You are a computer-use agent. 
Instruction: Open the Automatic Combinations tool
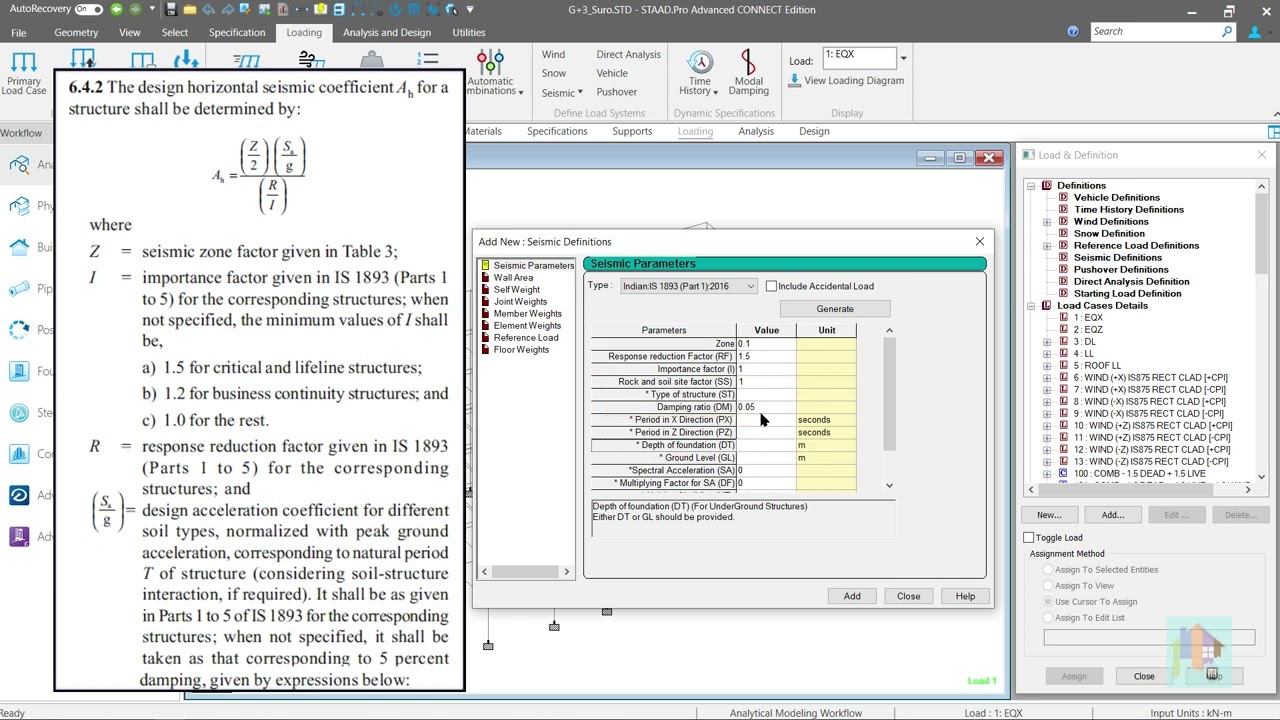[490, 74]
